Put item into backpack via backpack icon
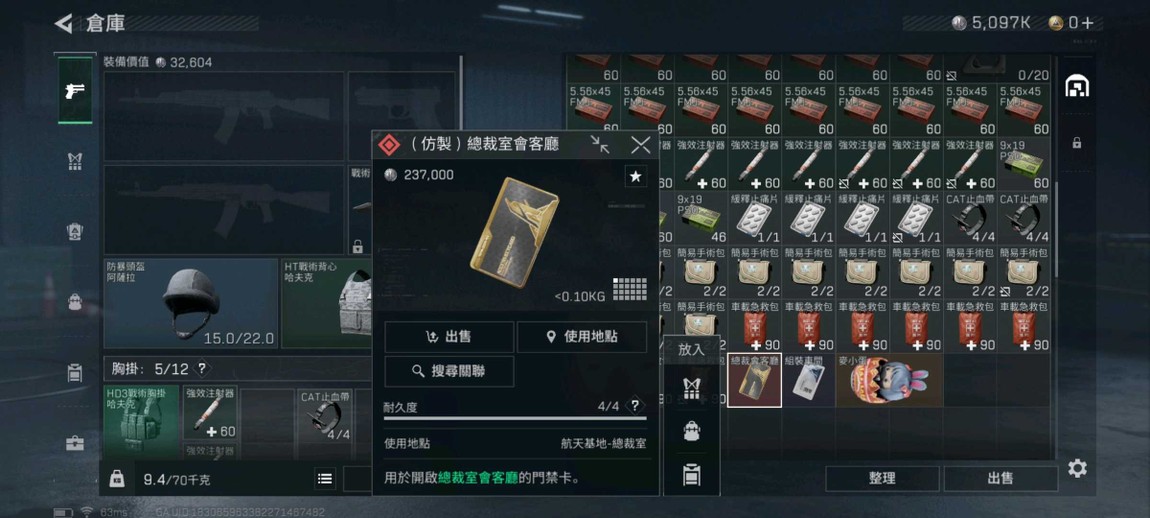This screenshot has width=1150, height=518. point(691,431)
